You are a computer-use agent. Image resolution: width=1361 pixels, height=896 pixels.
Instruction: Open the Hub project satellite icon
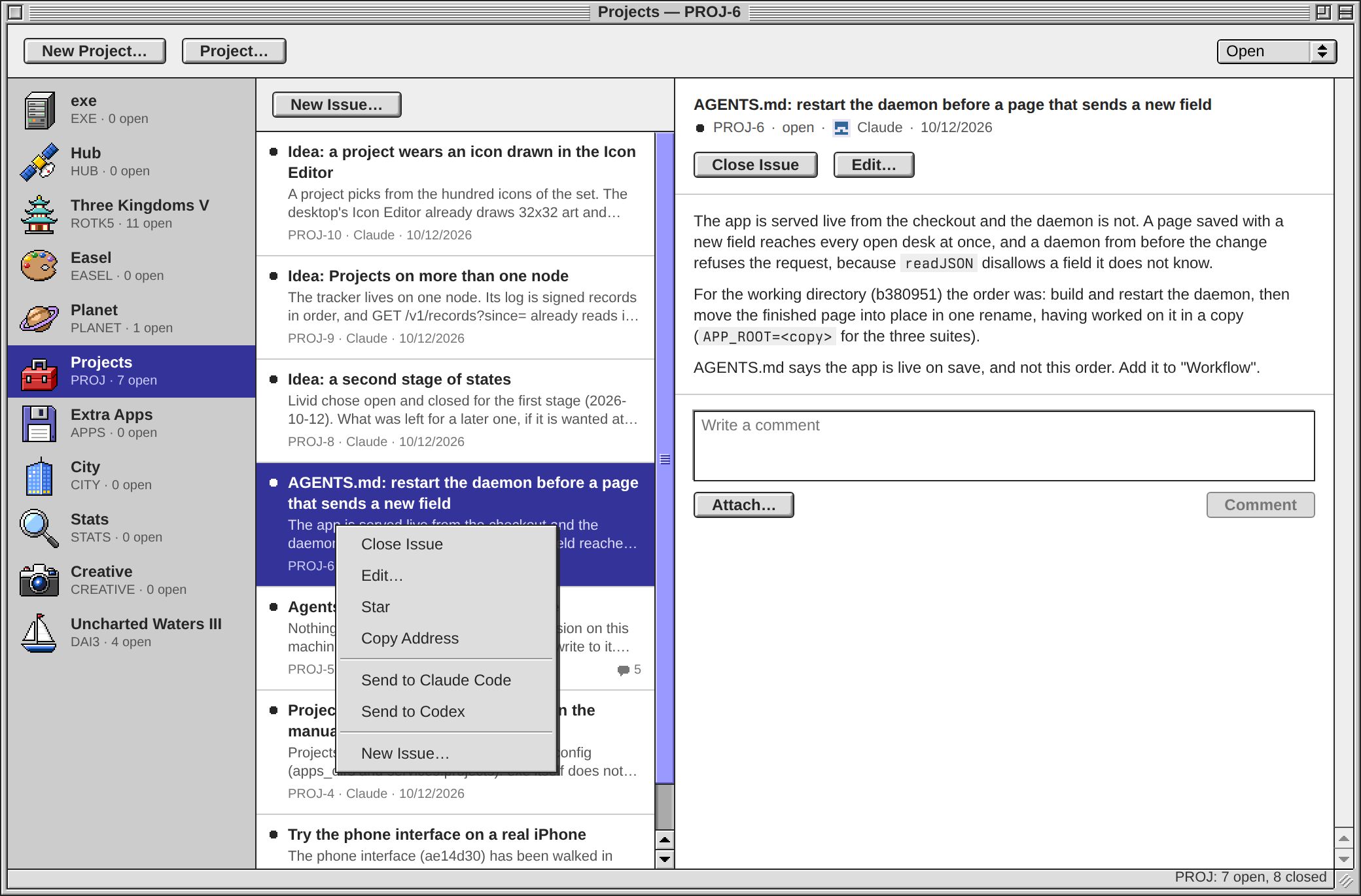39,162
